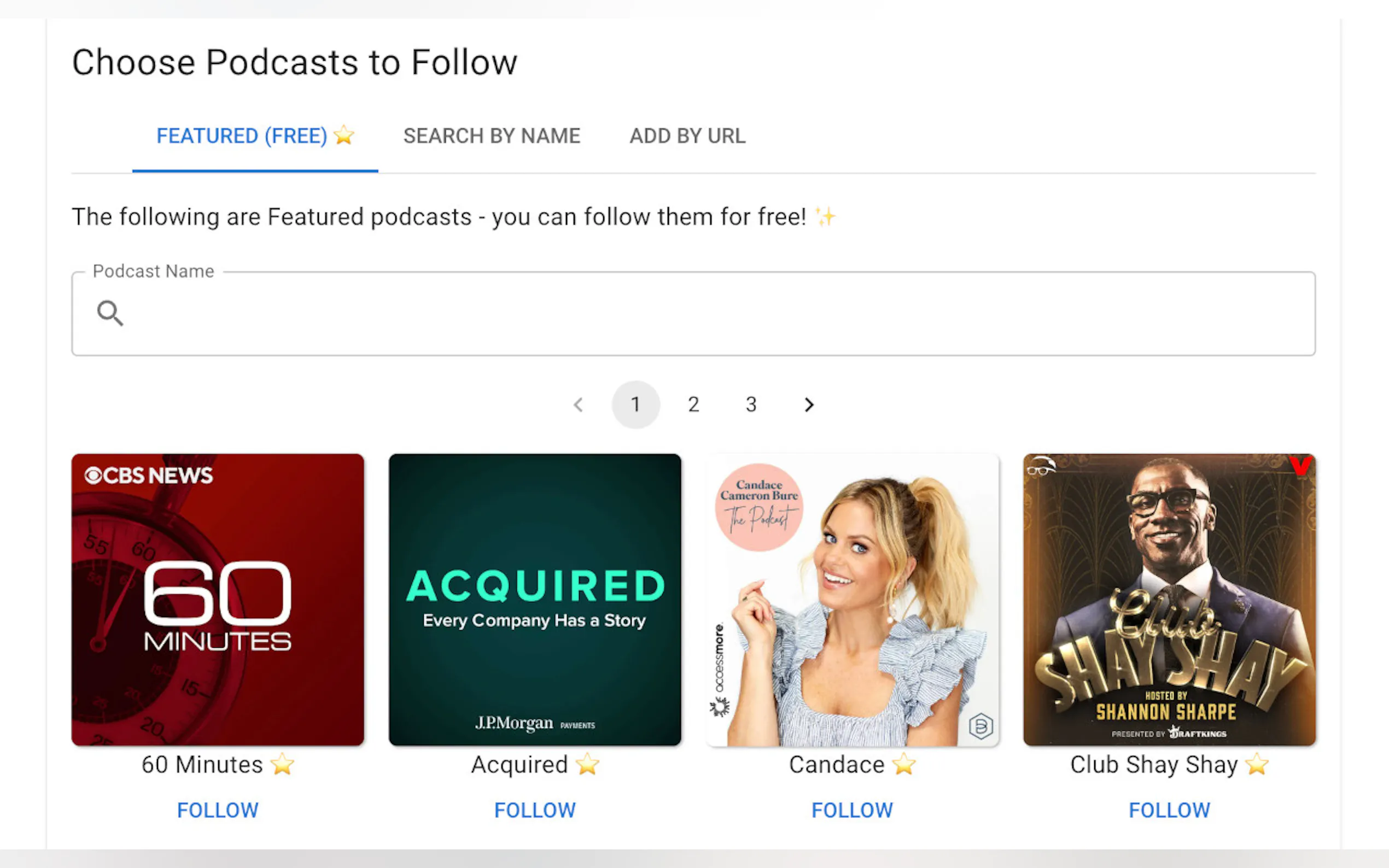The image size is (1389, 868).
Task: Go to next page using right chevron
Action: pyautogui.click(x=808, y=404)
